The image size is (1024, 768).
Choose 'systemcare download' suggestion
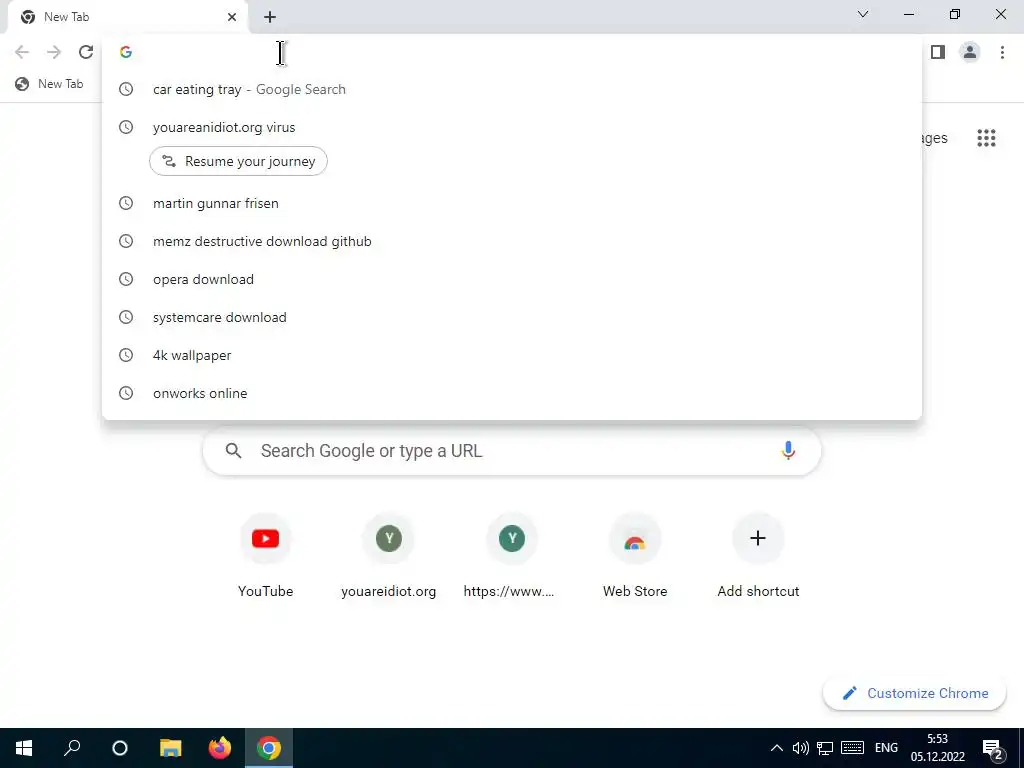(x=512, y=317)
